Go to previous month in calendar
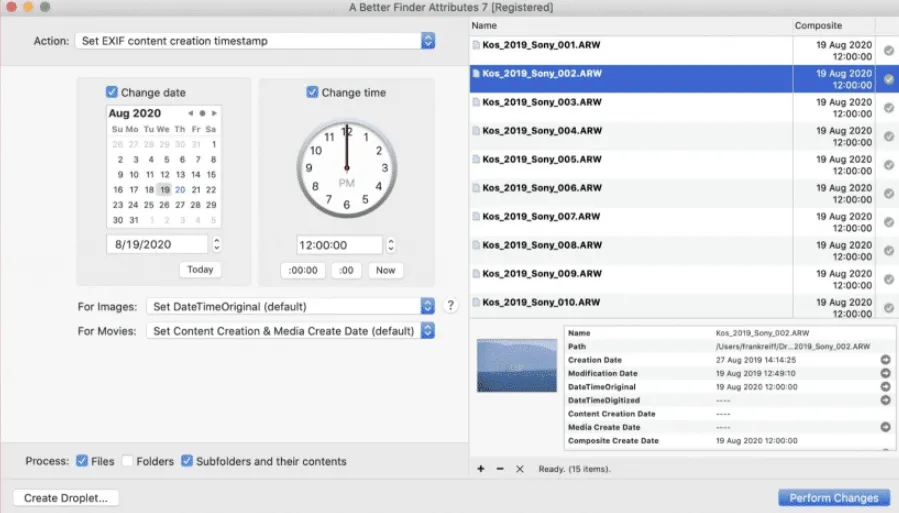Viewport: 899px width, 513px height. 190,113
